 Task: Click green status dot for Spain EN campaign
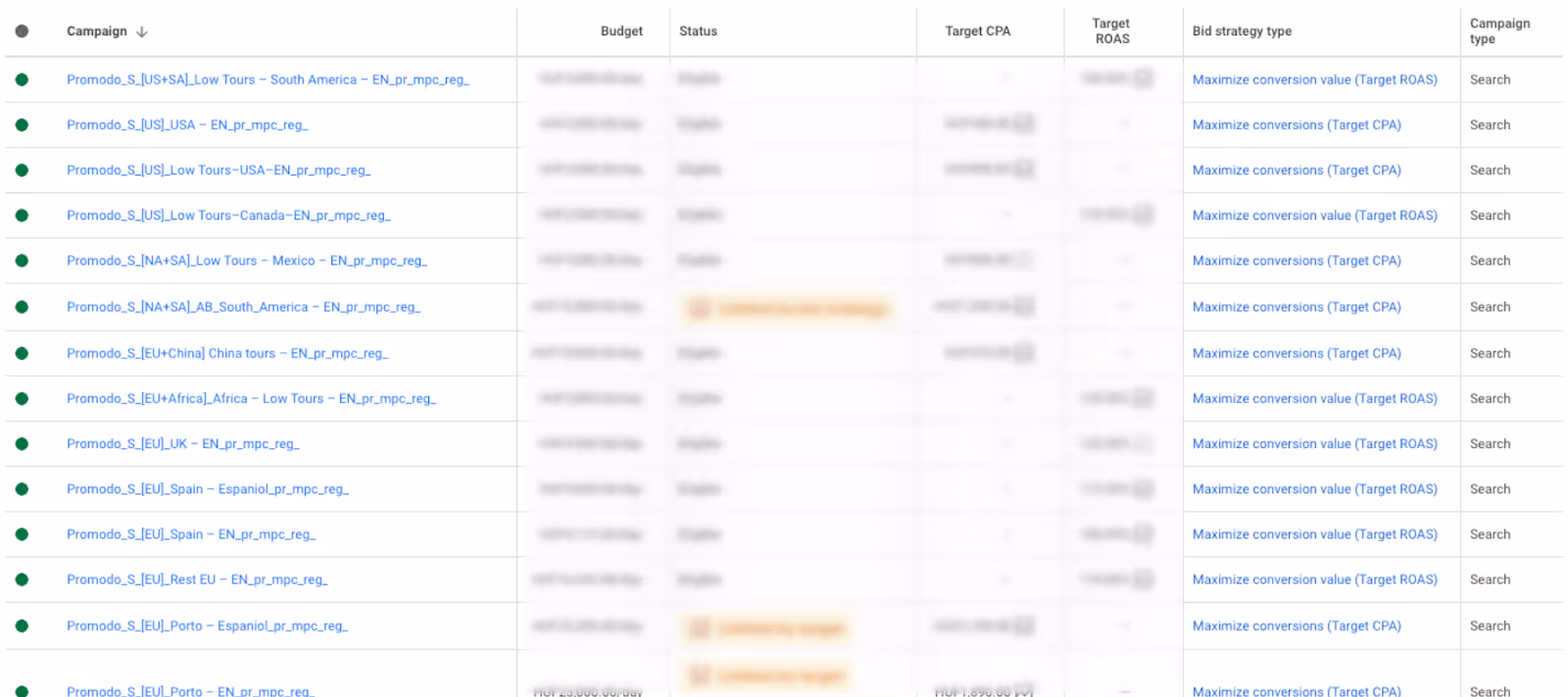pyautogui.click(x=22, y=534)
